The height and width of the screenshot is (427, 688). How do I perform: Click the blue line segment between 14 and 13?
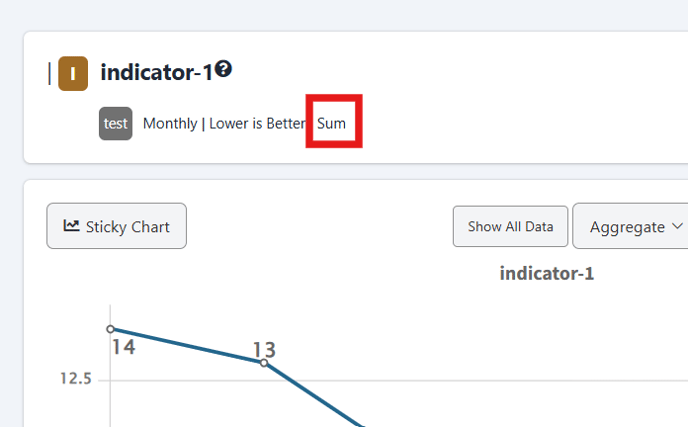(x=187, y=346)
